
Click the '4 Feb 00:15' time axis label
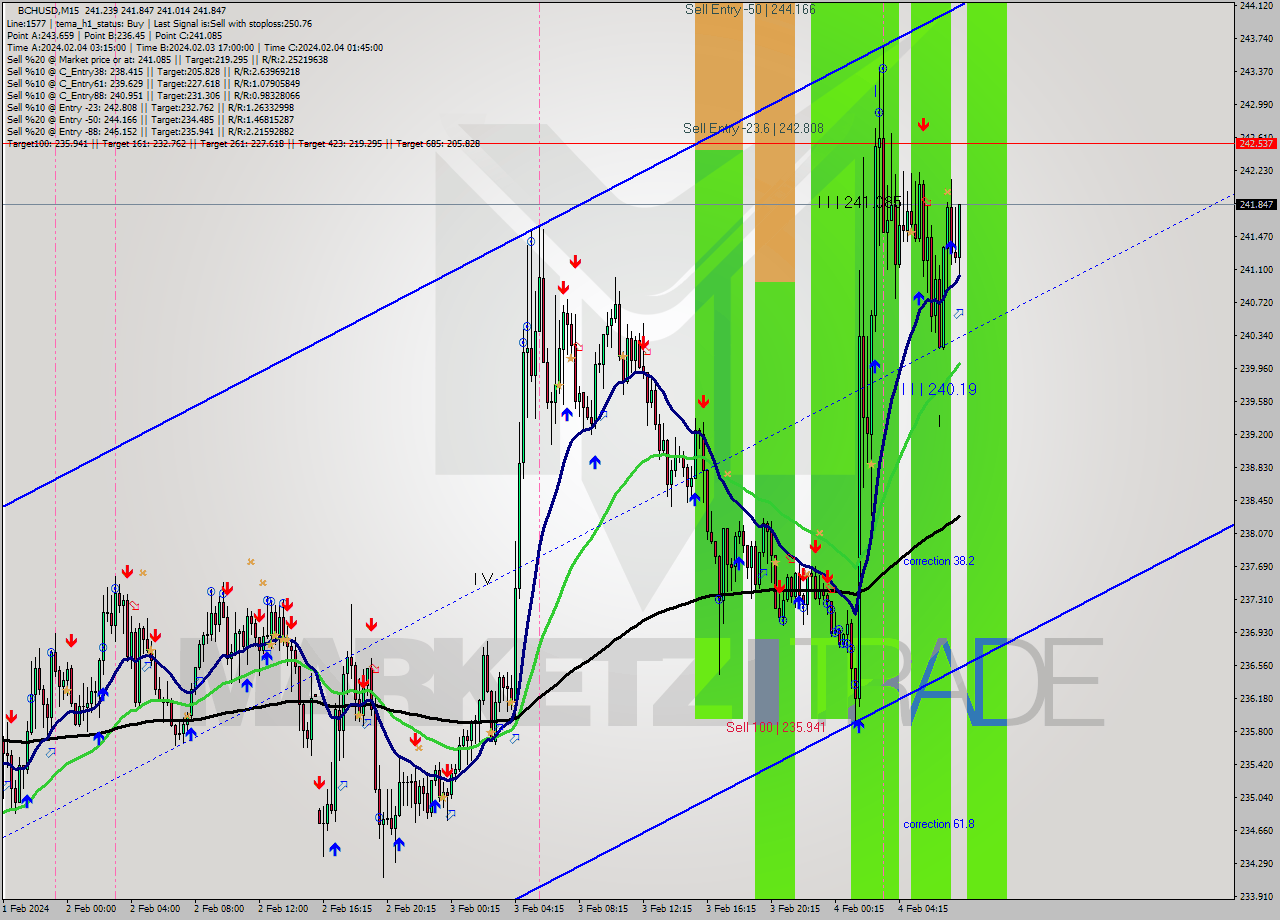click(x=859, y=910)
